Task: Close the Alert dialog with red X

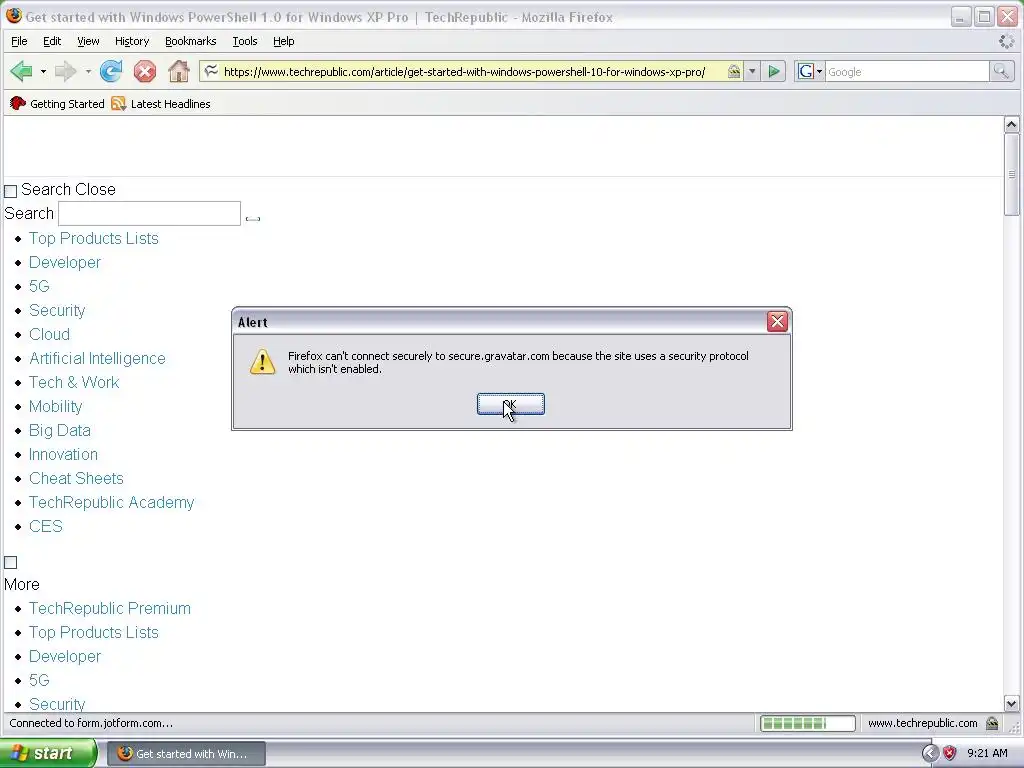Action: [x=777, y=321]
